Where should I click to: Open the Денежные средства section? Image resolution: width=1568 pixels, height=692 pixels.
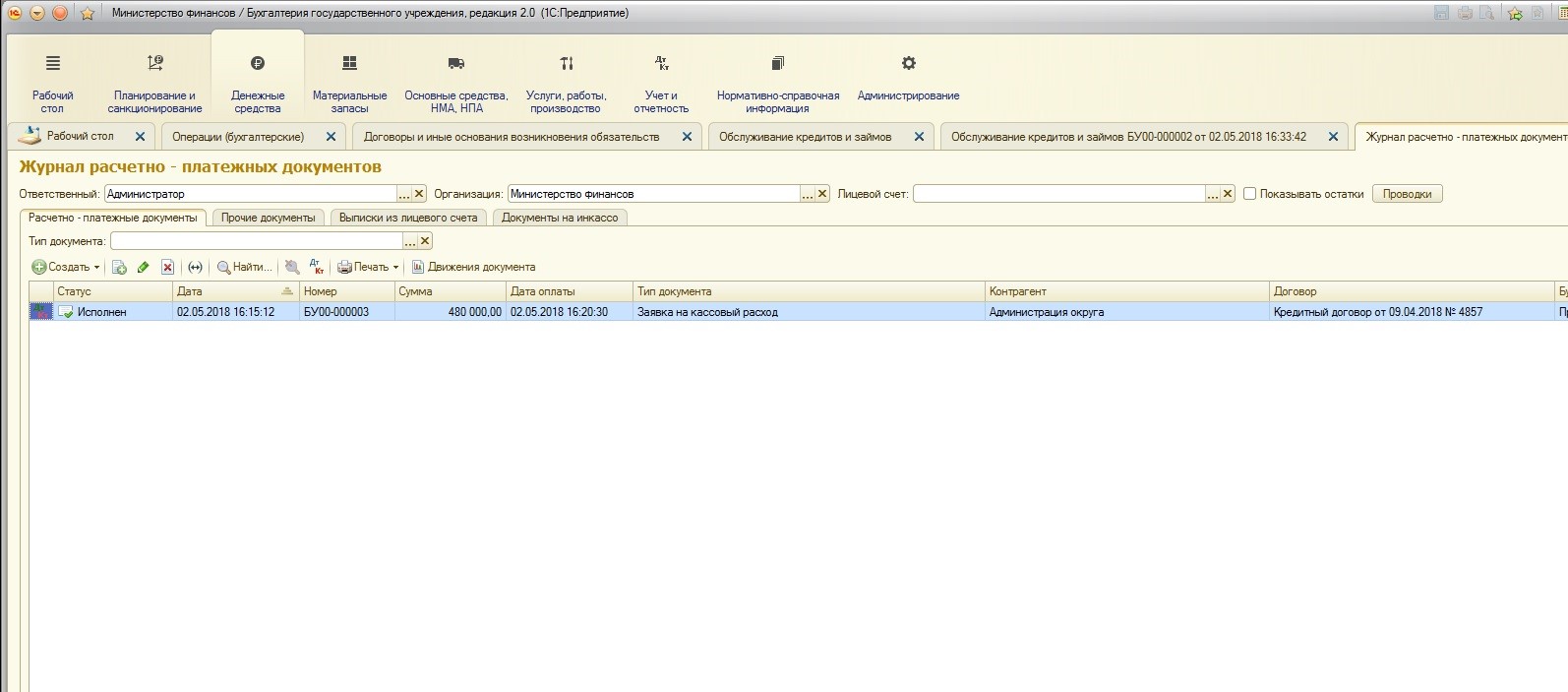[x=258, y=83]
